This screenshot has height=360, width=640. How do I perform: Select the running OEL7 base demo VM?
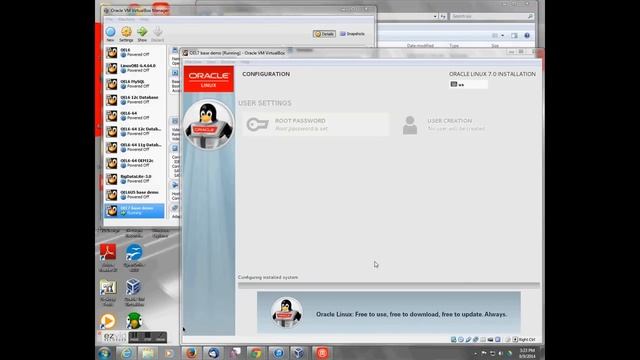[134, 211]
